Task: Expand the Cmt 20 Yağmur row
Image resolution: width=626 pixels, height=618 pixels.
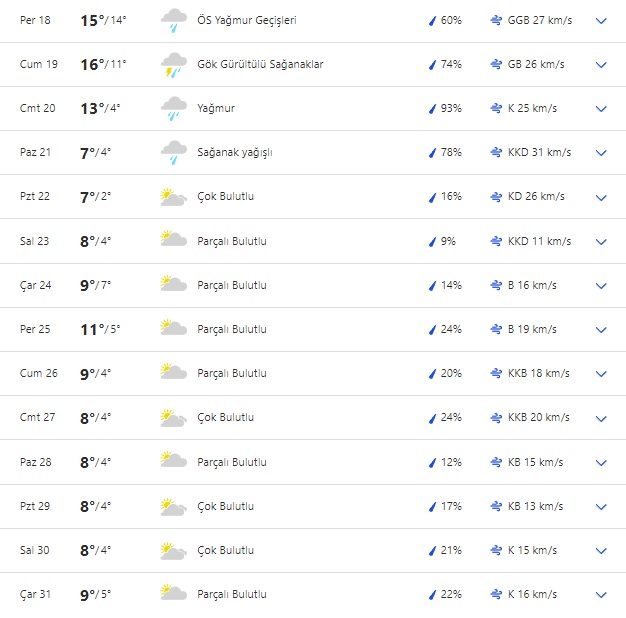Action: coord(601,109)
